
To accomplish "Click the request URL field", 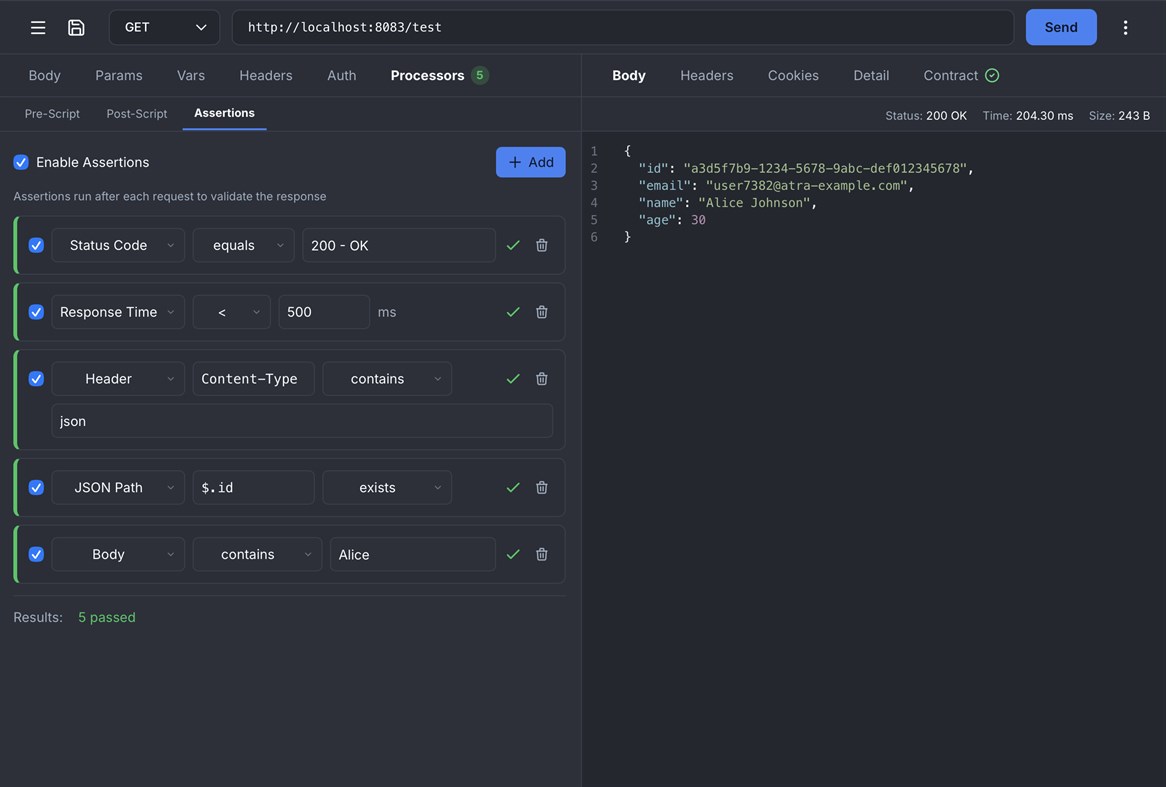I will point(623,28).
